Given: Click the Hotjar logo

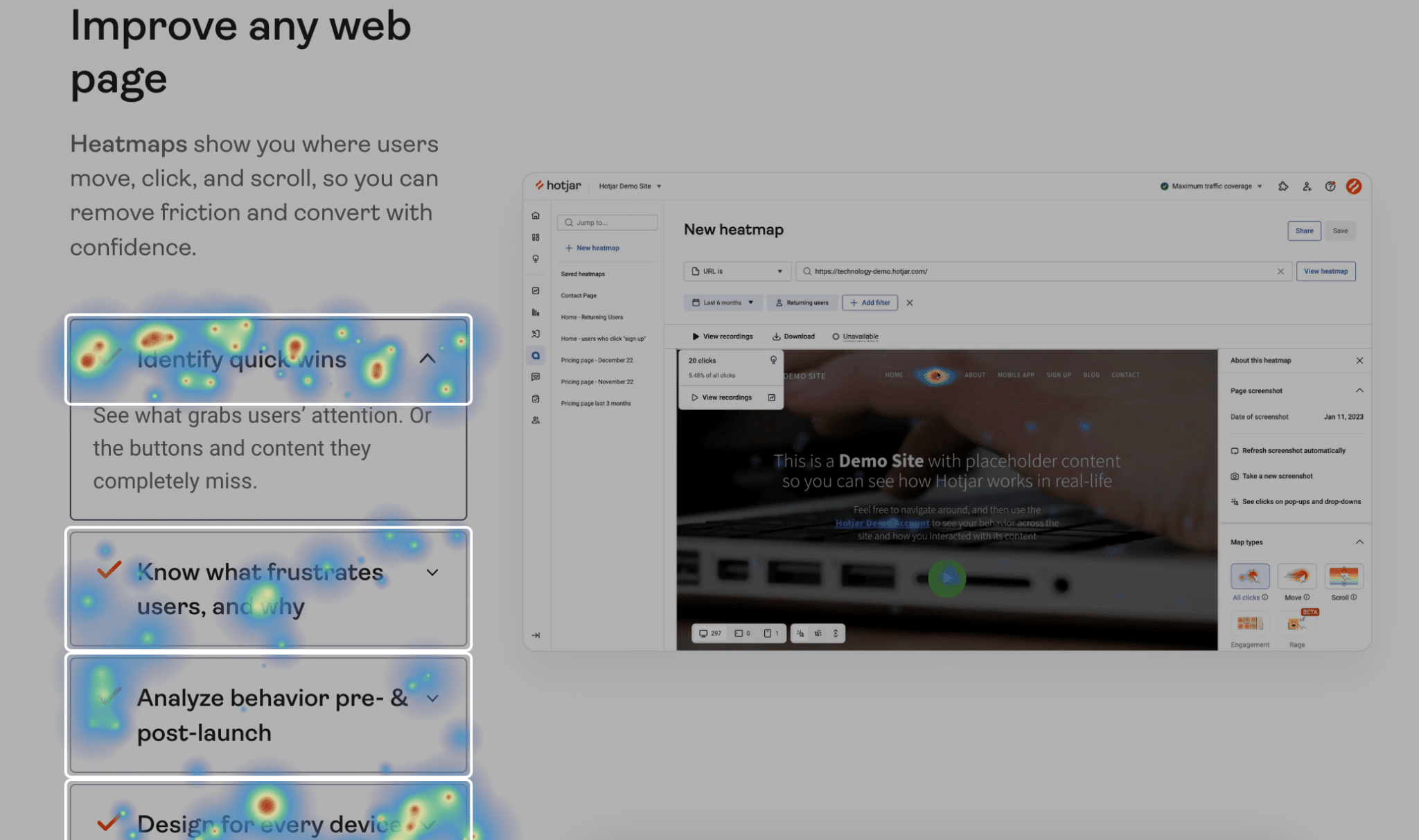Looking at the screenshot, I should click(558, 186).
